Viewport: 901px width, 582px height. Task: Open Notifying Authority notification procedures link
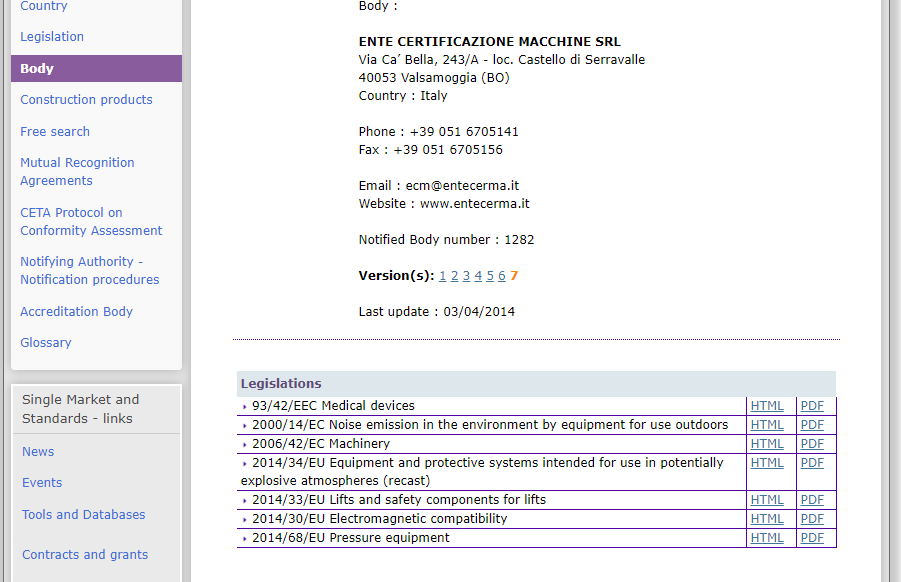click(x=89, y=270)
